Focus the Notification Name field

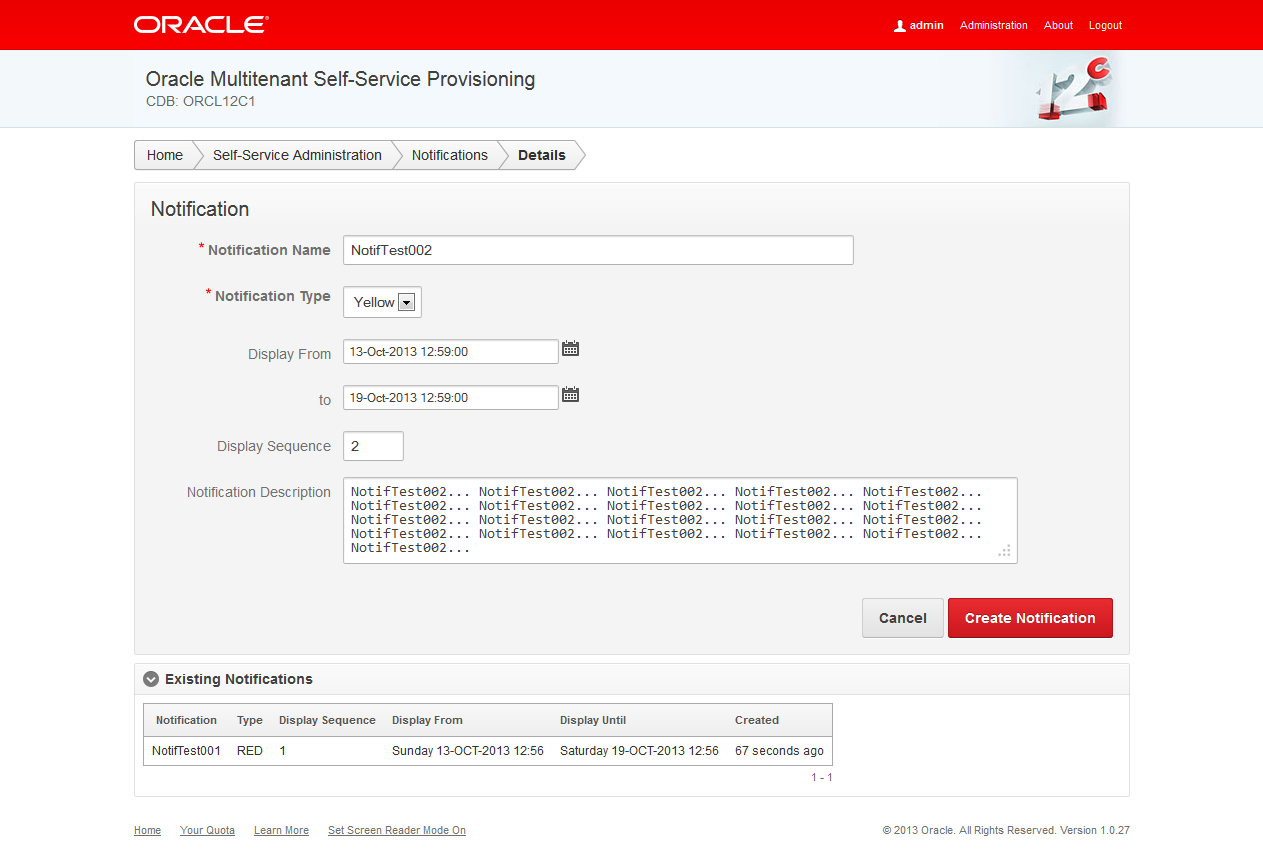click(x=598, y=250)
